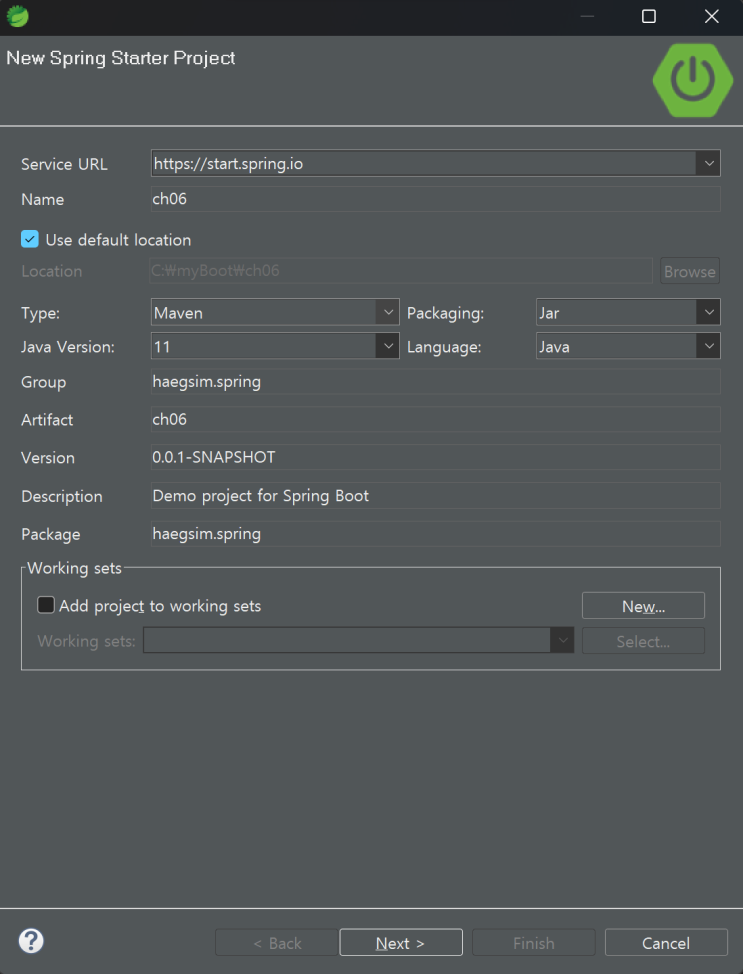Click the 'Artifact' label
743x974 pixels.
coord(47,420)
